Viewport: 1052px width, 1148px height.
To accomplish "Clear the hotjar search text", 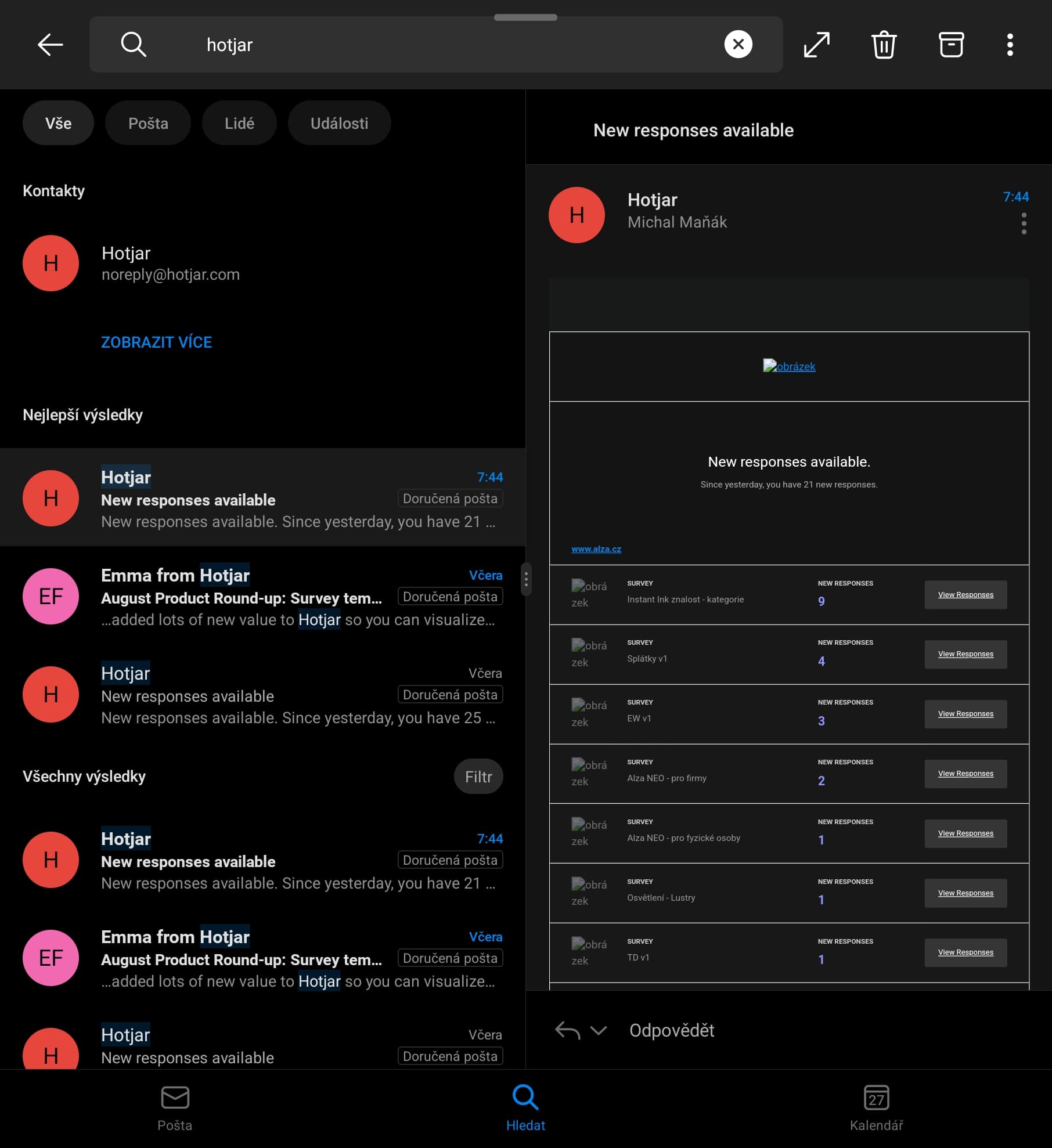I will [x=738, y=44].
